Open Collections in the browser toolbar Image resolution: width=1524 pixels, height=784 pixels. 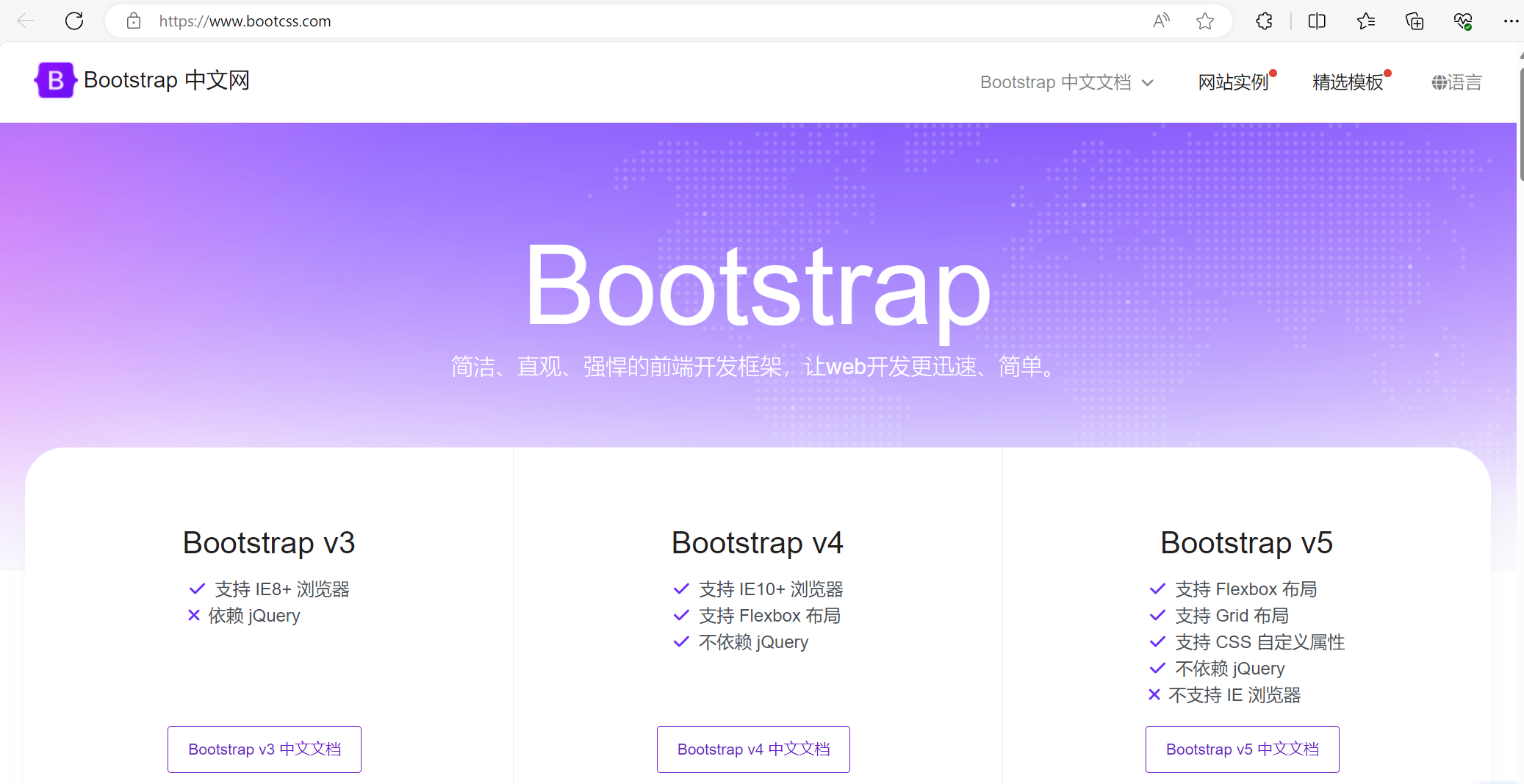click(1415, 21)
